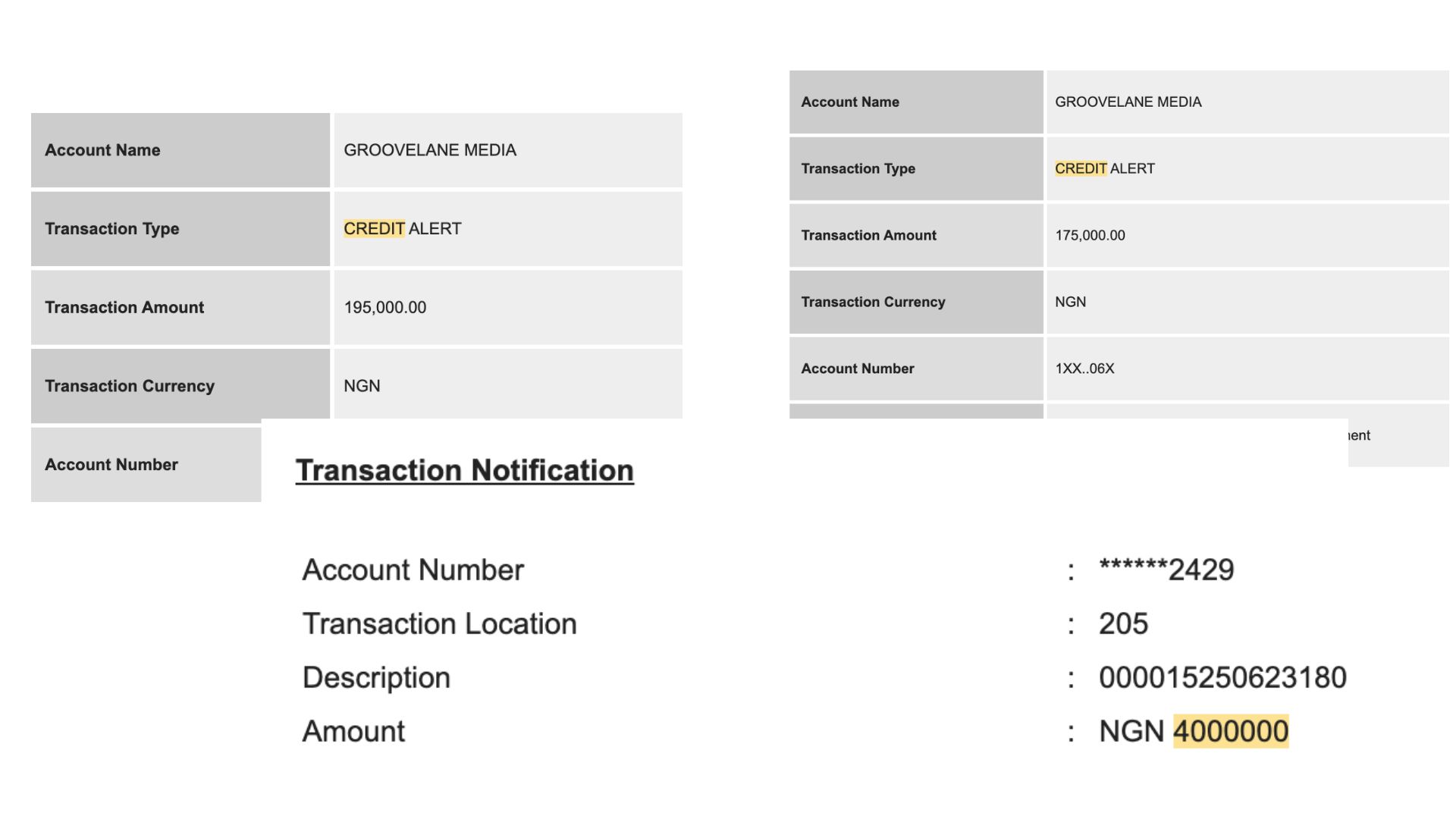Click the Transaction Location value 205
1456x819 pixels.
coord(1123,624)
